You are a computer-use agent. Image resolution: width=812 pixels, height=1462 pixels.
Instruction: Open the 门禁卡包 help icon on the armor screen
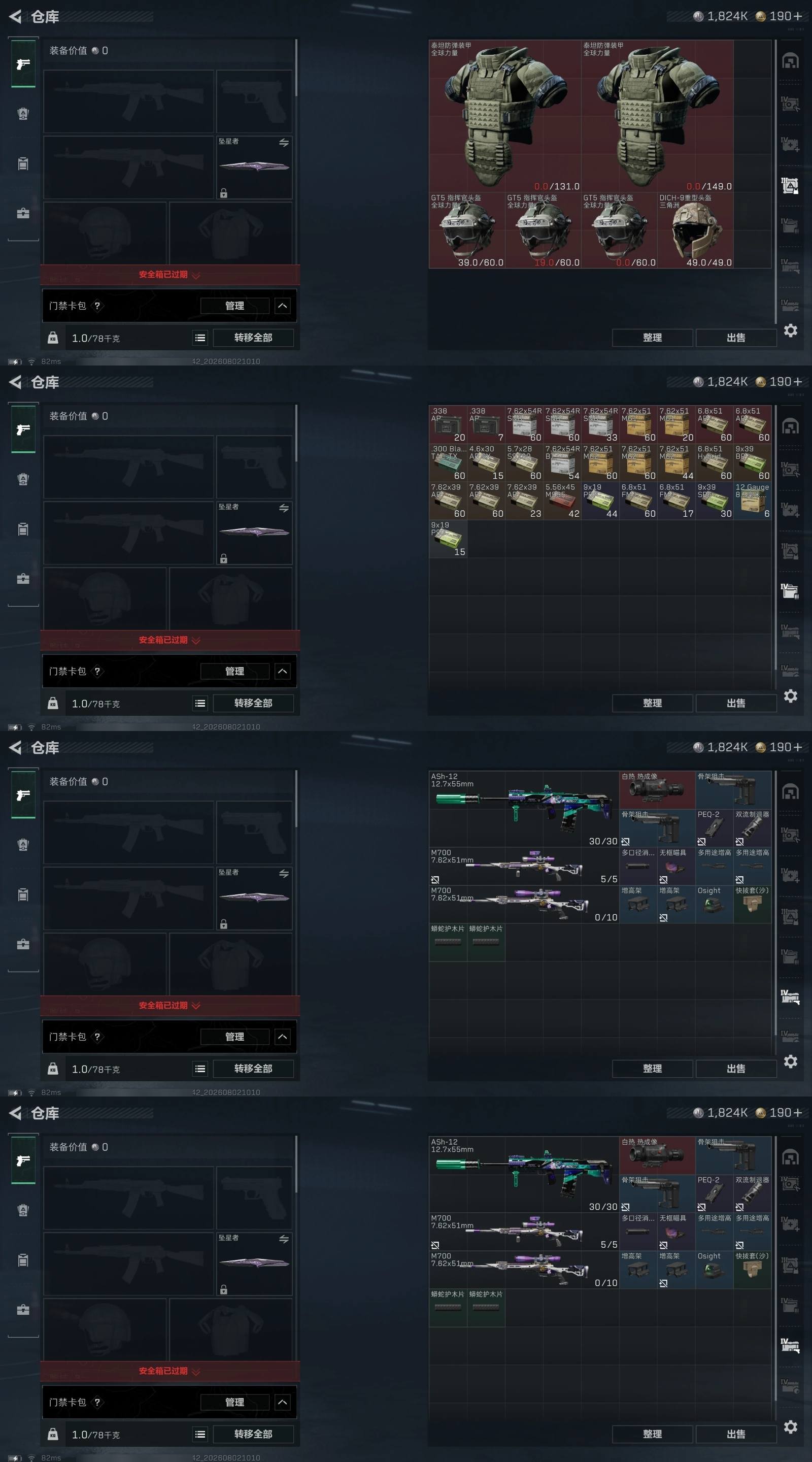click(x=97, y=306)
